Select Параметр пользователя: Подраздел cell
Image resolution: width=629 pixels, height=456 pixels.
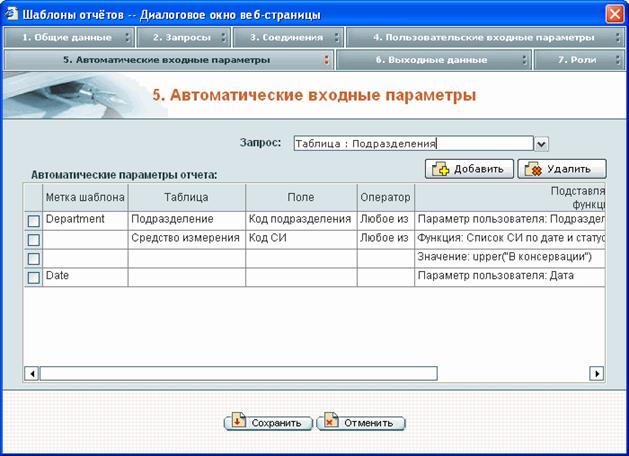click(x=510, y=221)
